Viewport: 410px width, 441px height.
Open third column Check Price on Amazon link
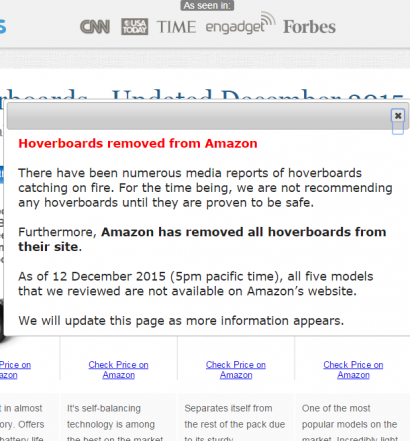click(236, 370)
